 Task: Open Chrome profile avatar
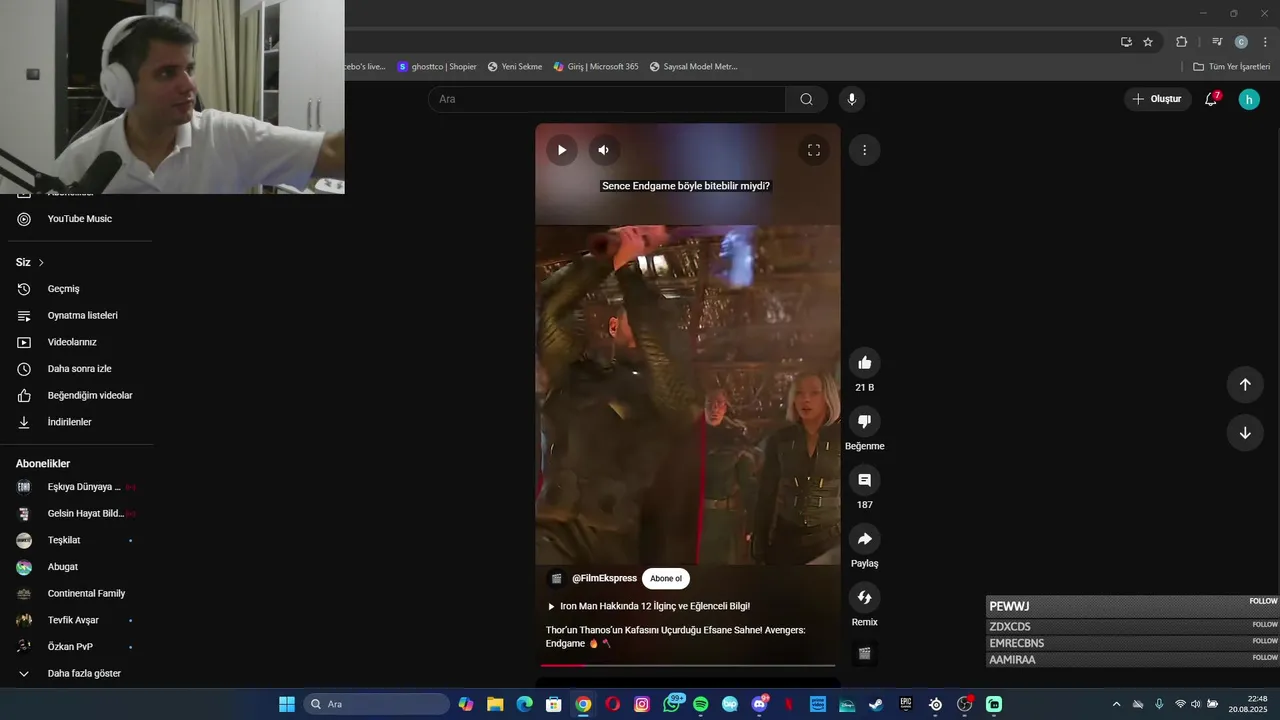(1241, 42)
